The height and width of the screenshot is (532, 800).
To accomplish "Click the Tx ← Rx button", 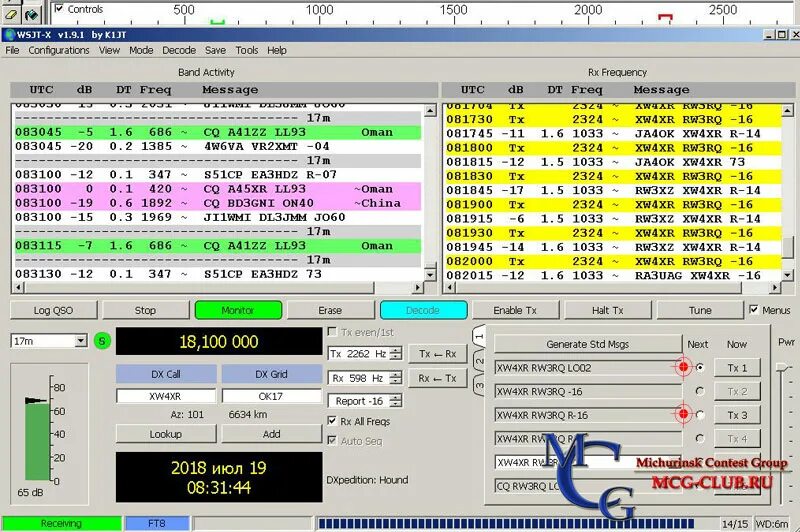I will click(438, 353).
